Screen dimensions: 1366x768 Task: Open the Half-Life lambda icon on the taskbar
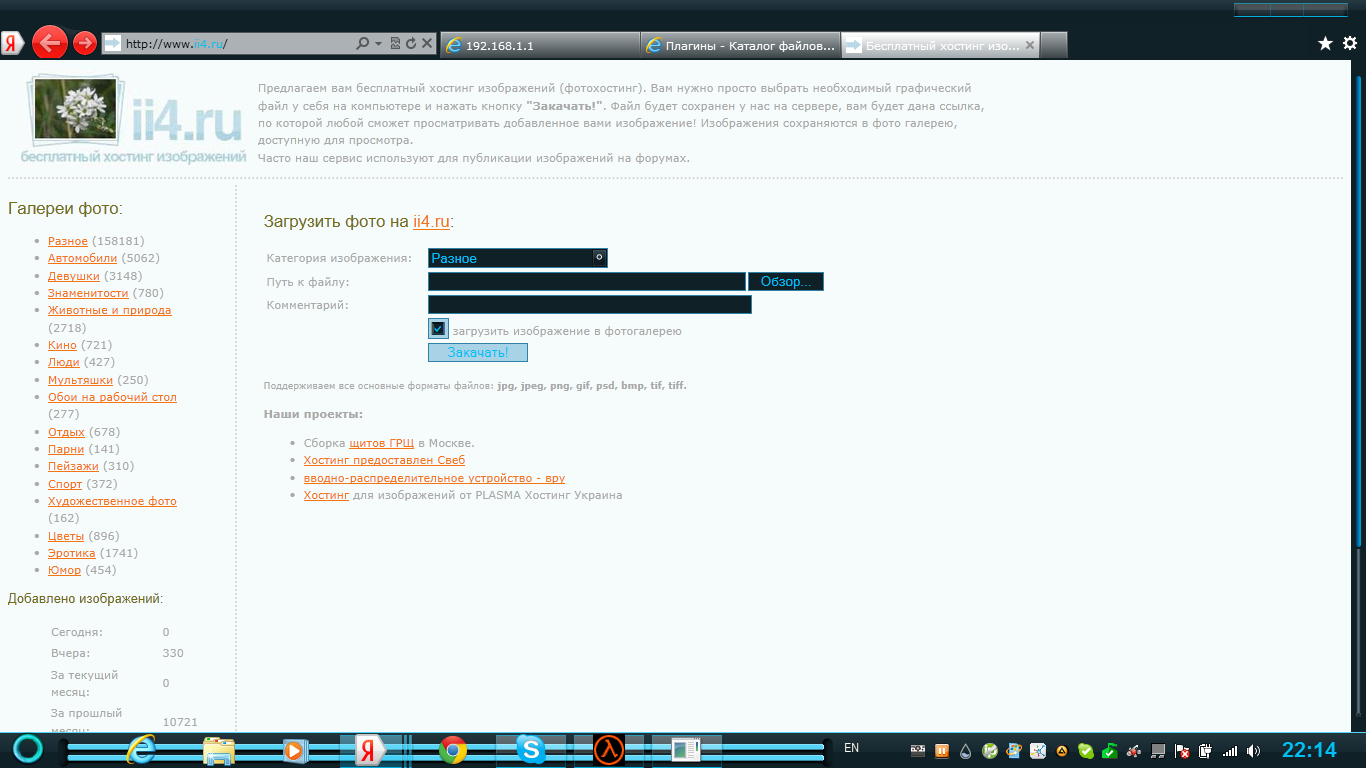[x=609, y=750]
